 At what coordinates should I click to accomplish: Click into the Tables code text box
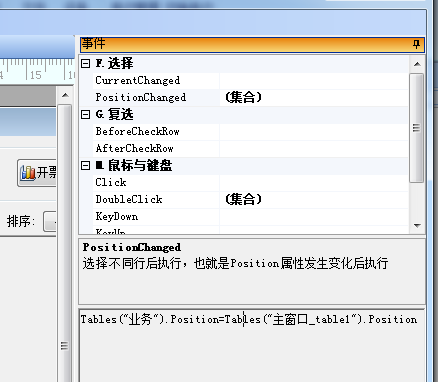[252, 346]
